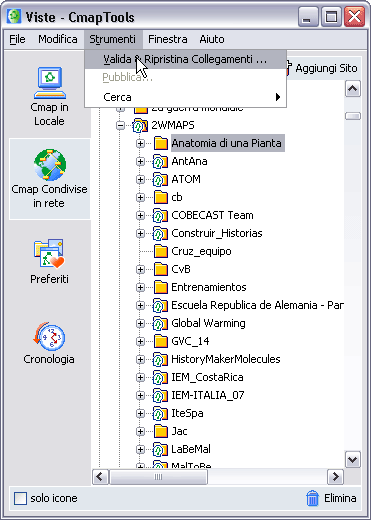Image resolution: width=371 pixels, height=520 pixels.
Task: Open the Preferiti favorites icon
Action: [49, 253]
